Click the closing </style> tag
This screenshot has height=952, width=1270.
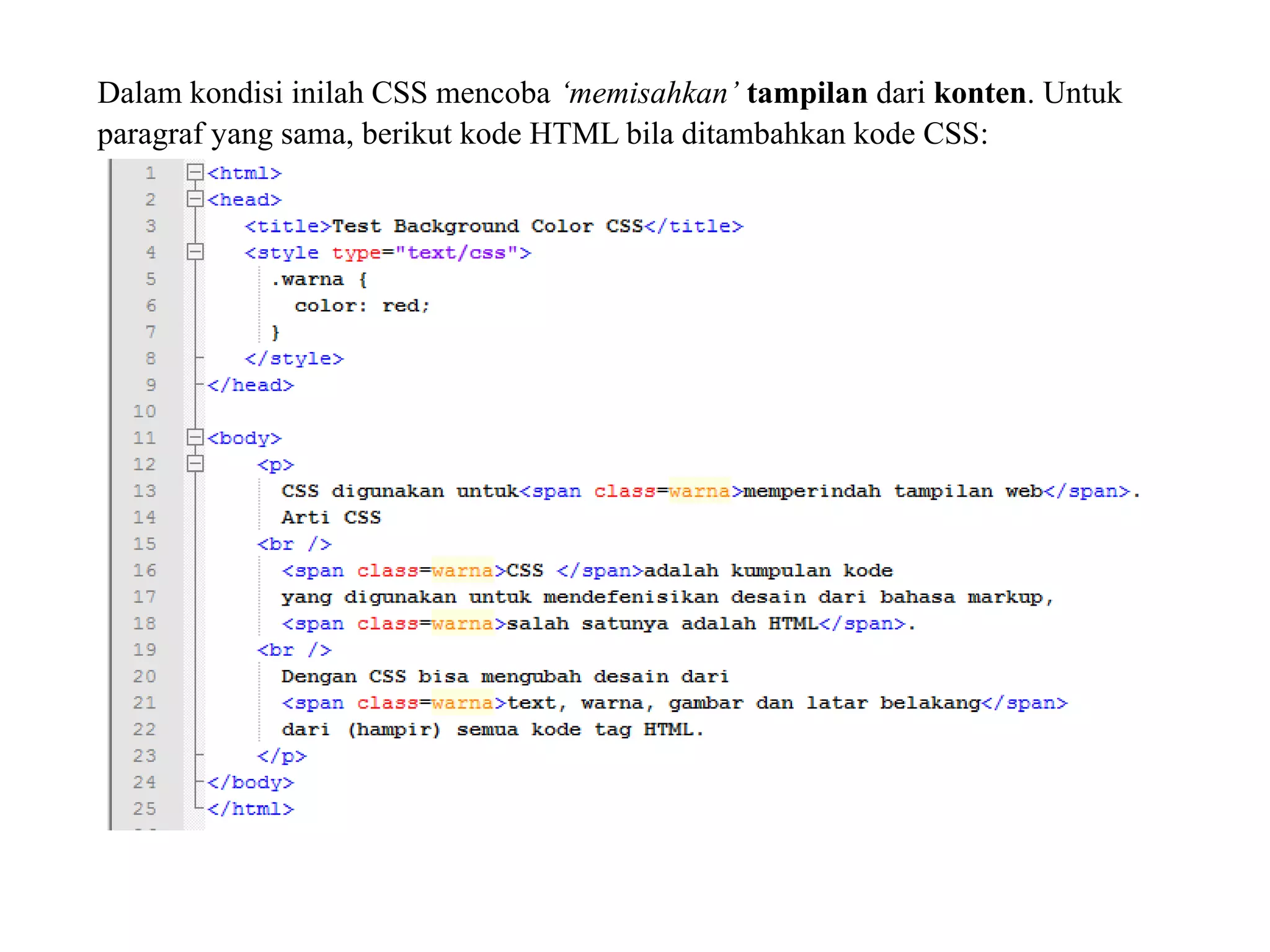[x=294, y=359]
